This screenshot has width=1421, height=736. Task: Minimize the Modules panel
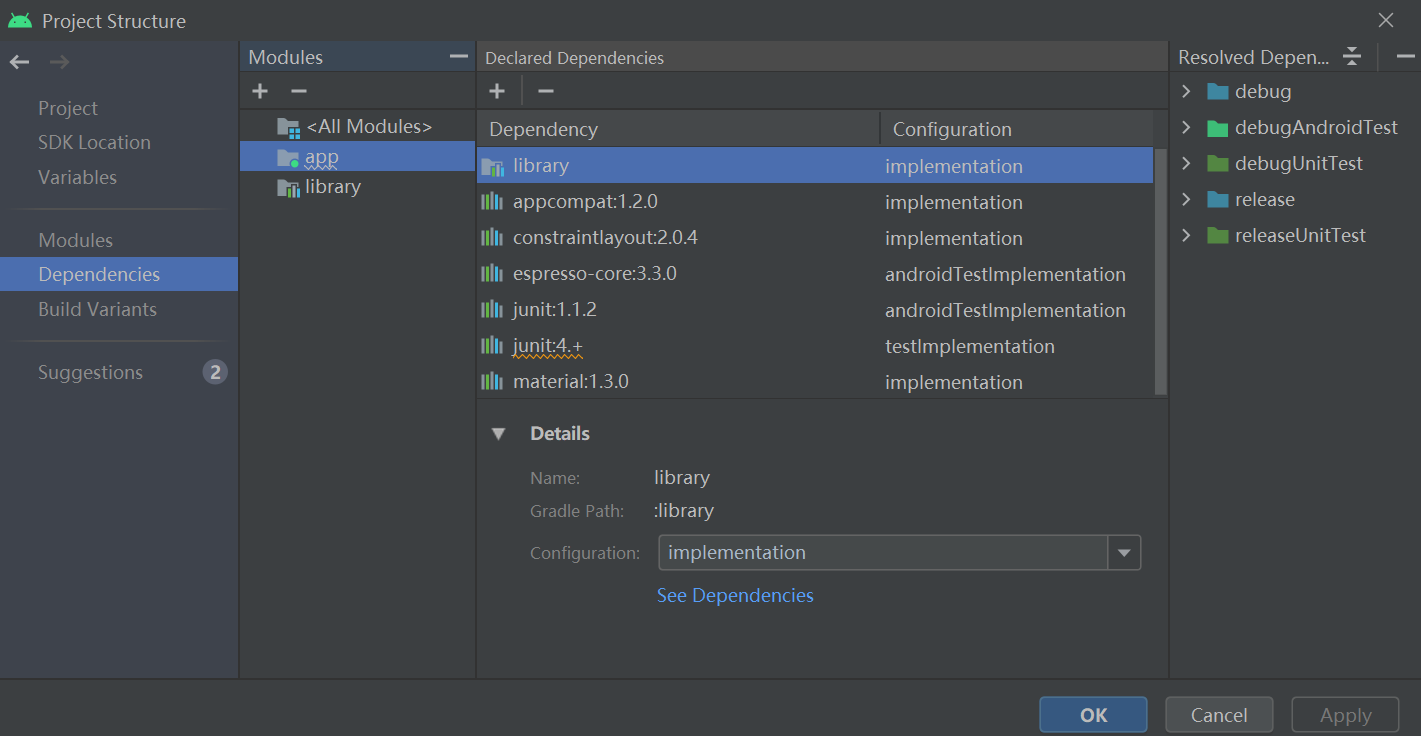tap(459, 57)
